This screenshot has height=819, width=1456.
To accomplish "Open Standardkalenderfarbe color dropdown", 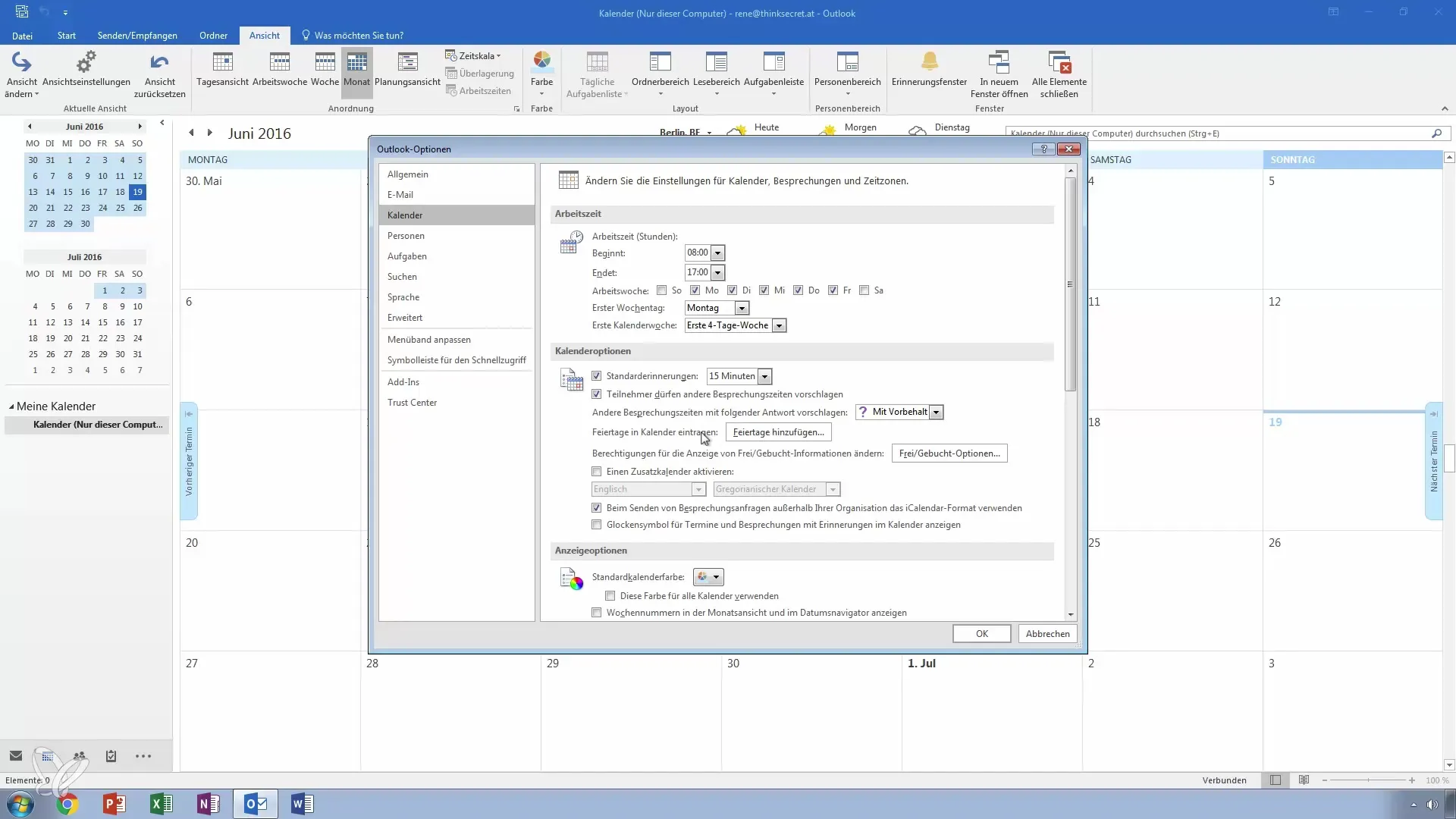I will 708,577.
